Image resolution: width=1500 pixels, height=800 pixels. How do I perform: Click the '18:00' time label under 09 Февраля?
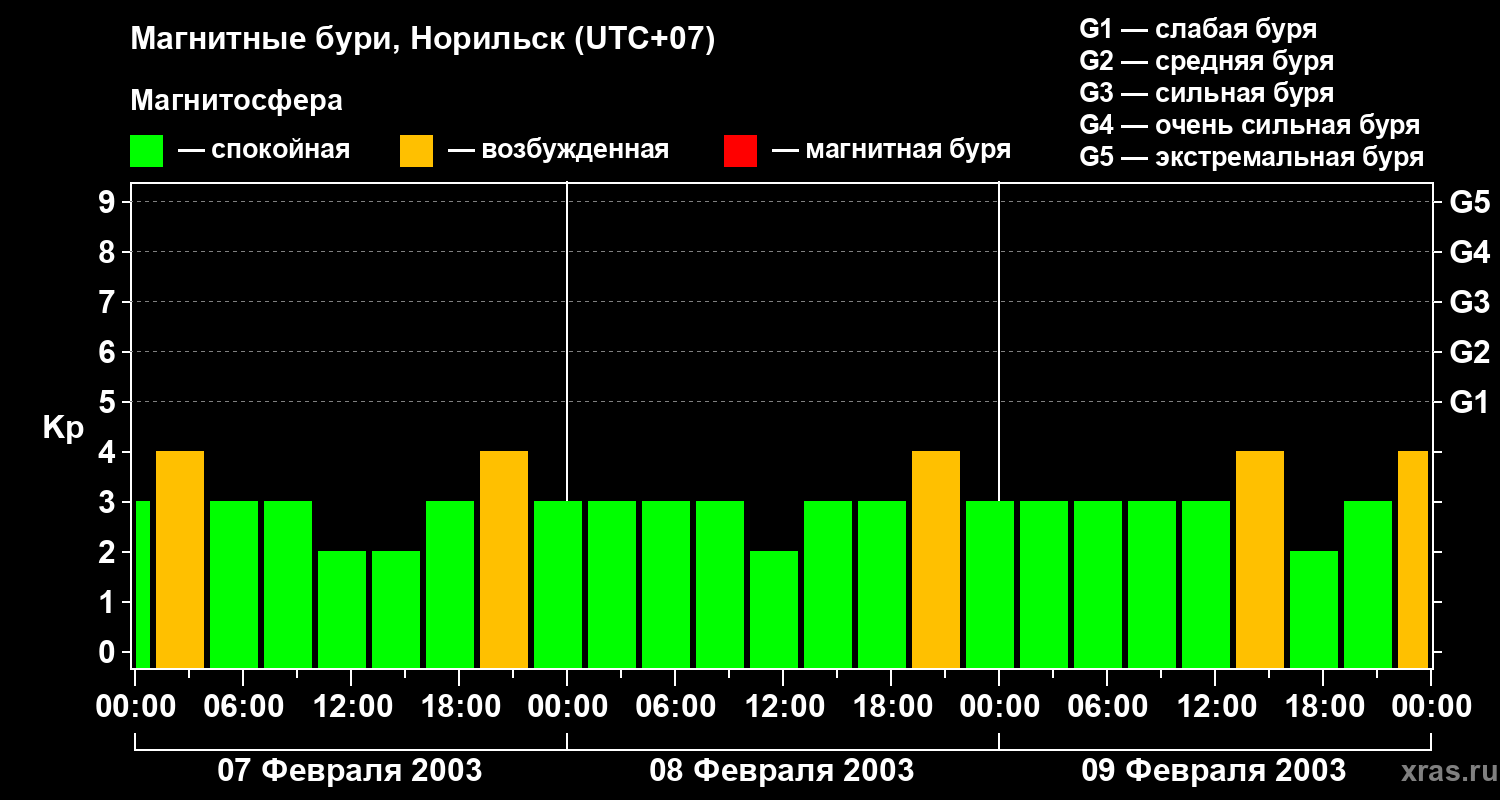point(1323,707)
